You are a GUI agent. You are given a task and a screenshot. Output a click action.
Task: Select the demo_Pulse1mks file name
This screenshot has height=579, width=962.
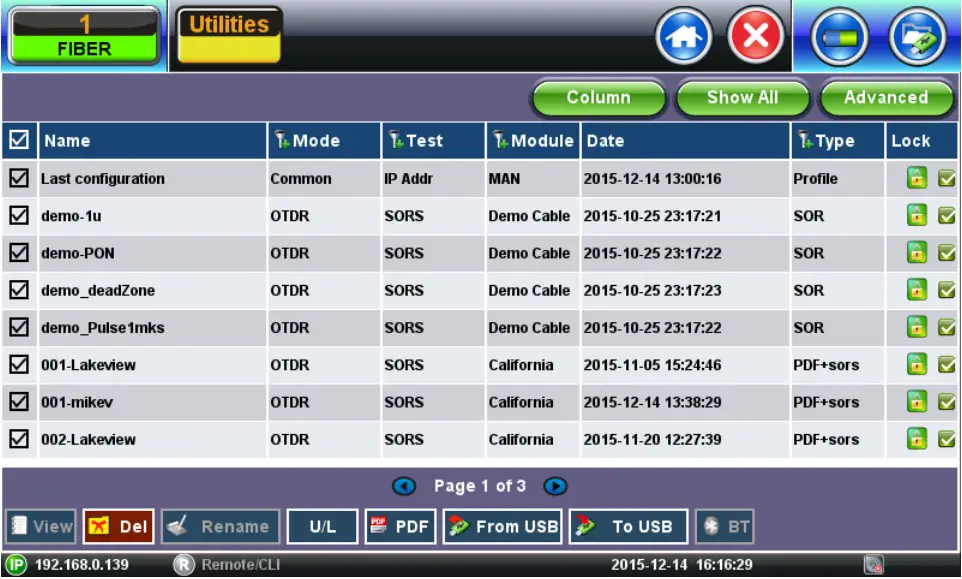pyautogui.click(x=102, y=328)
